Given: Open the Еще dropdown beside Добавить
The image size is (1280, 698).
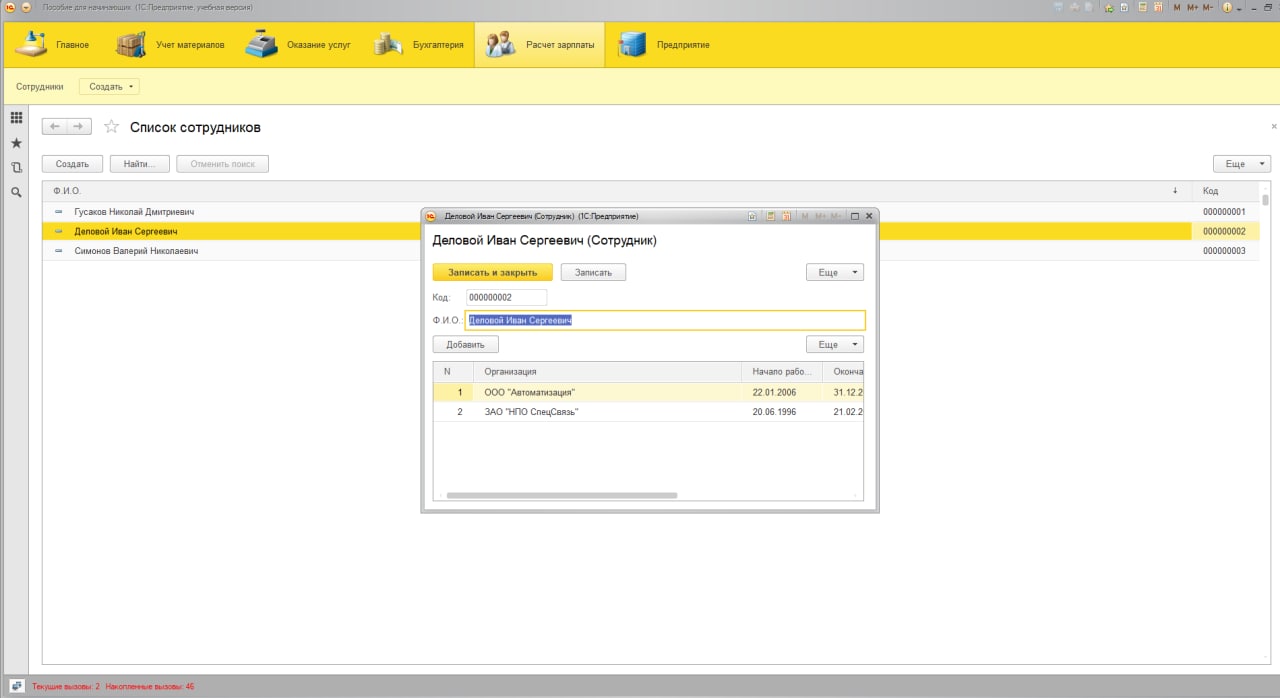Looking at the screenshot, I should 835,344.
